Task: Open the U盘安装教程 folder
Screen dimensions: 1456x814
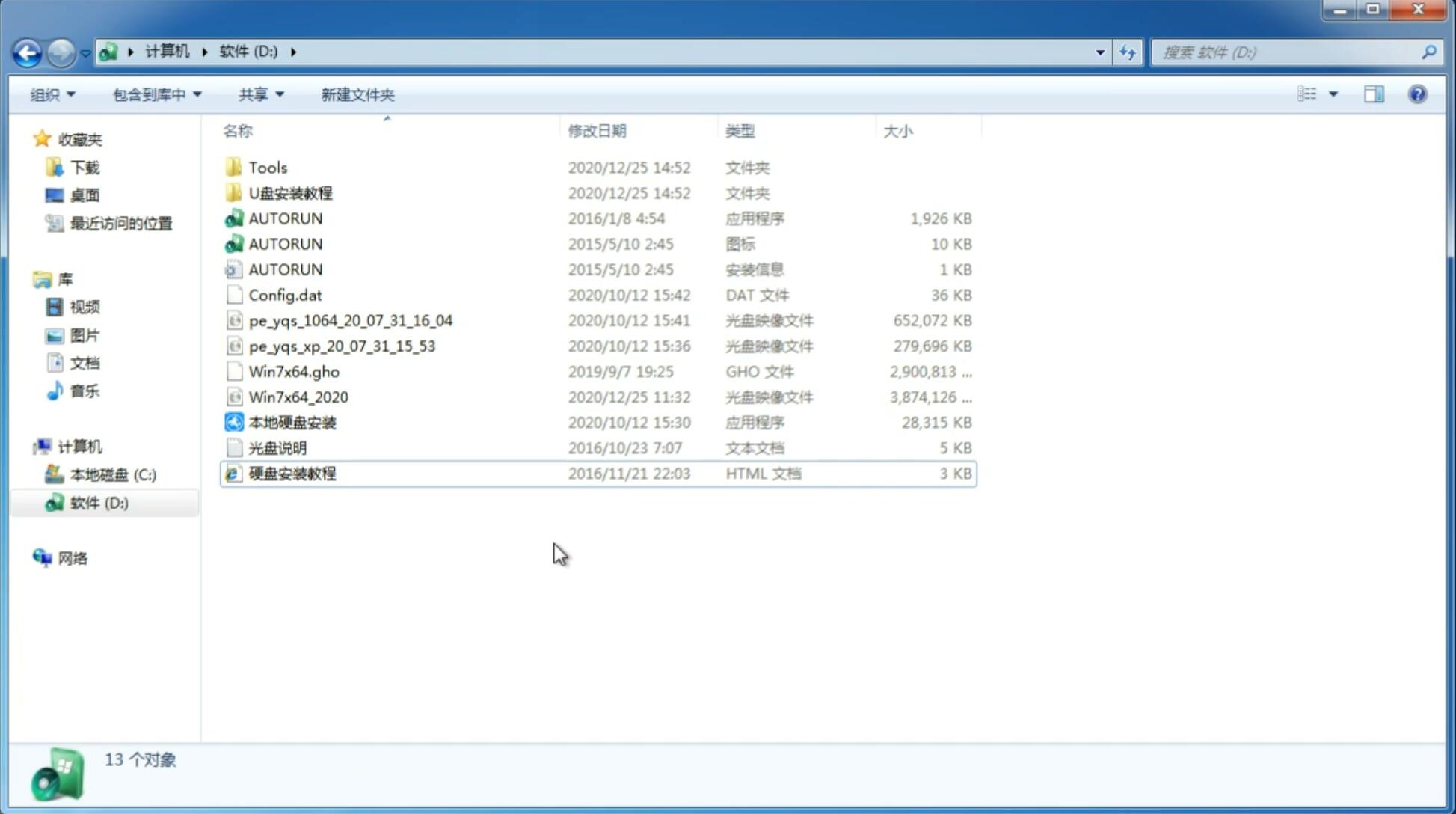Action: pos(291,192)
